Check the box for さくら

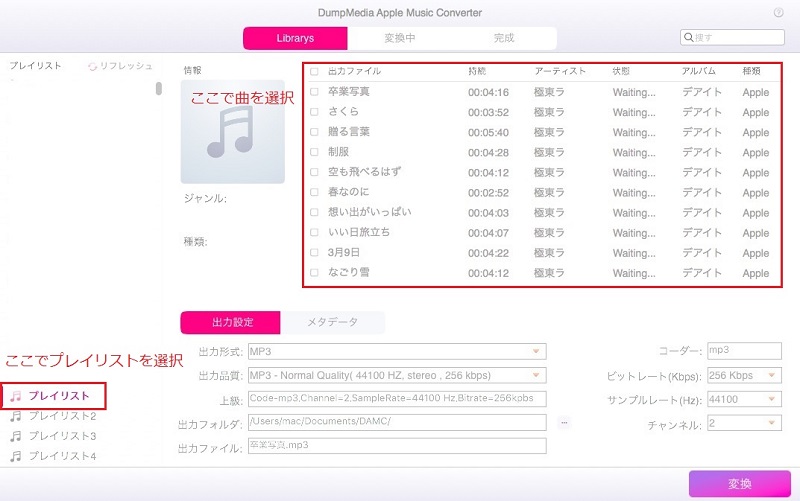[x=314, y=112]
